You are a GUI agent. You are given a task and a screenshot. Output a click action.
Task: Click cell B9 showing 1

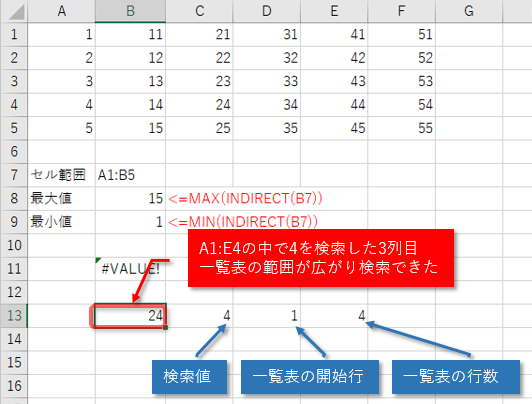pos(130,222)
